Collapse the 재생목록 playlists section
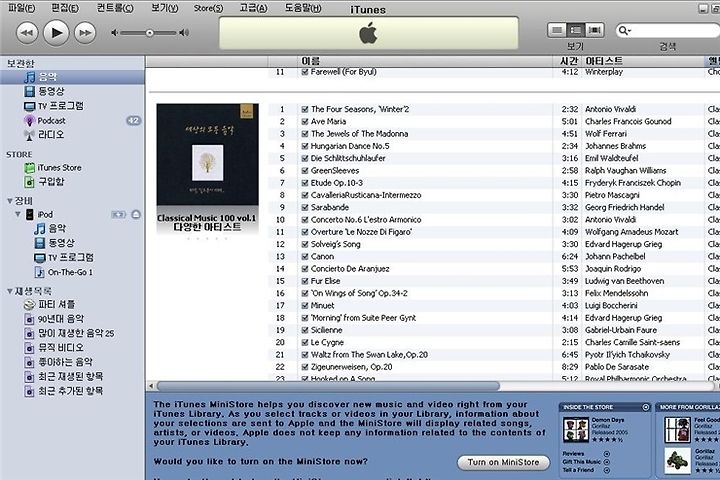720x480 pixels. point(9,291)
